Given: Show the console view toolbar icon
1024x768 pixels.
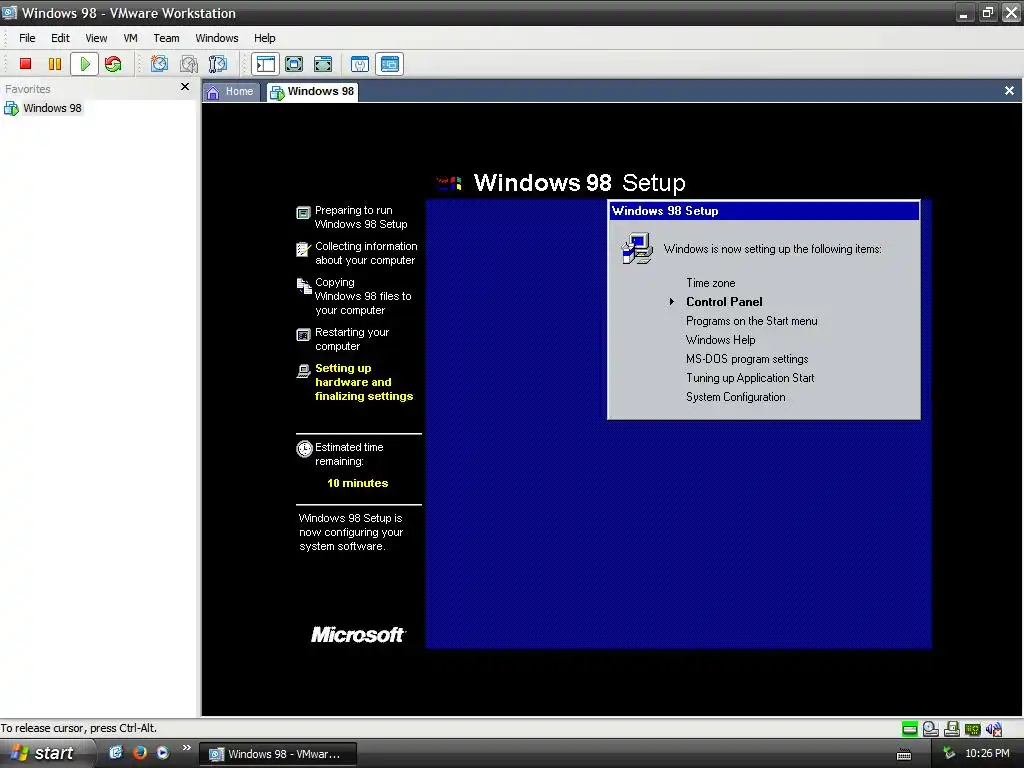Looking at the screenshot, I should 390,63.
